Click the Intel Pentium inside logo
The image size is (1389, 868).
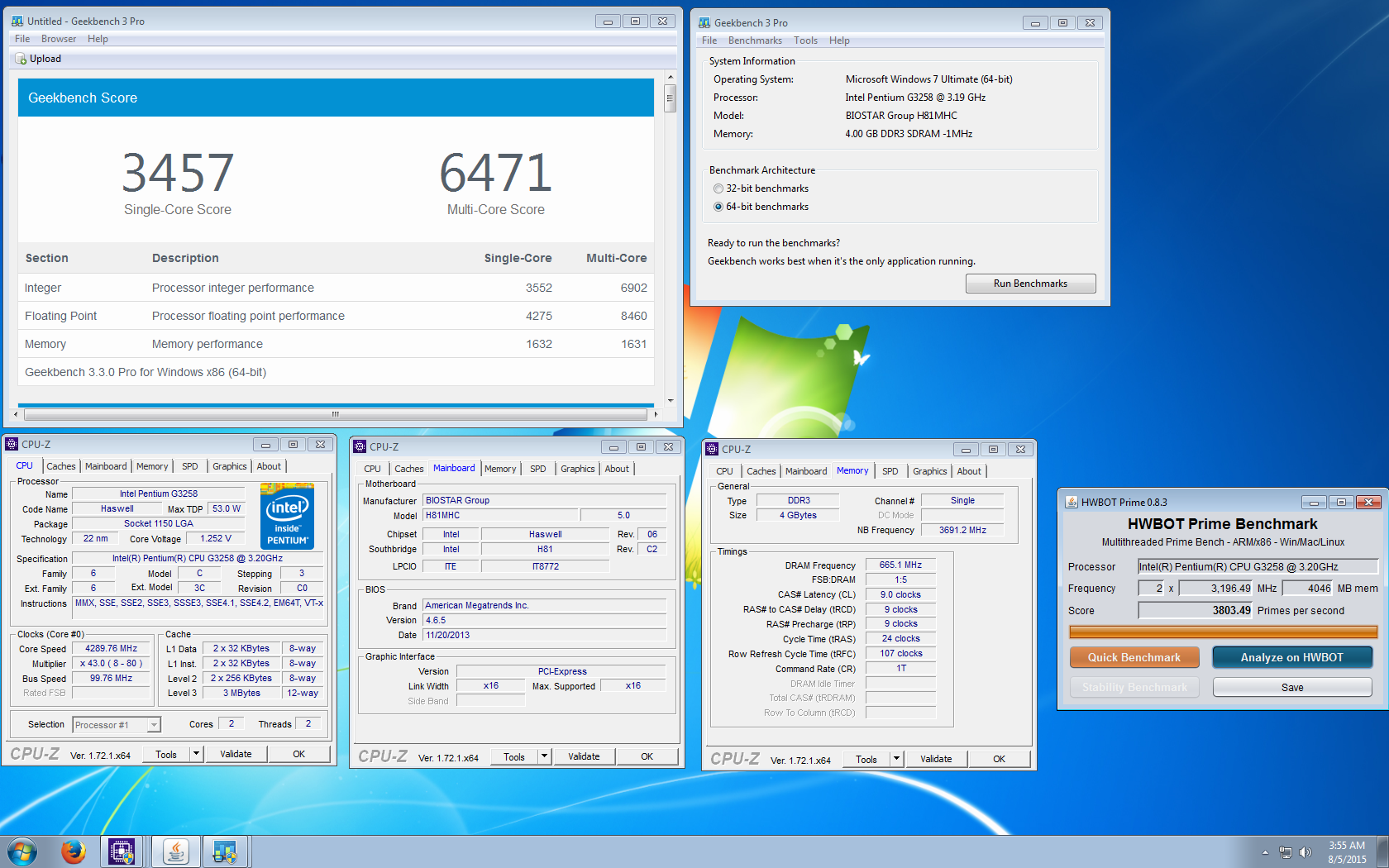(287, 516)
